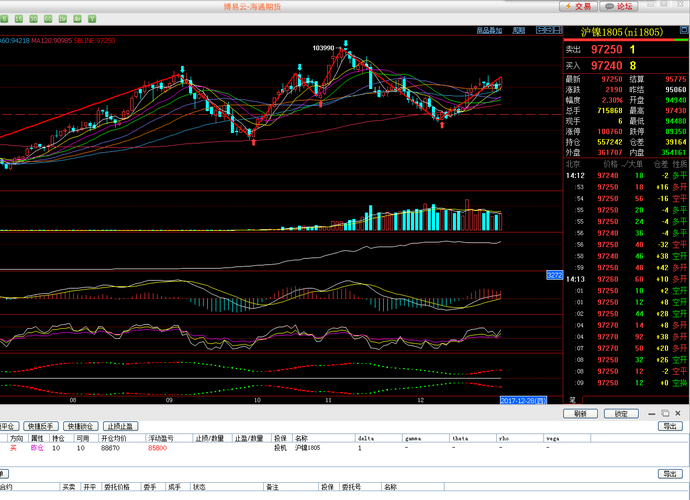The width and height of the screenshot is (690, 500).
Task: Select the 笔 tick tab below trades
Action: point(573,400)
